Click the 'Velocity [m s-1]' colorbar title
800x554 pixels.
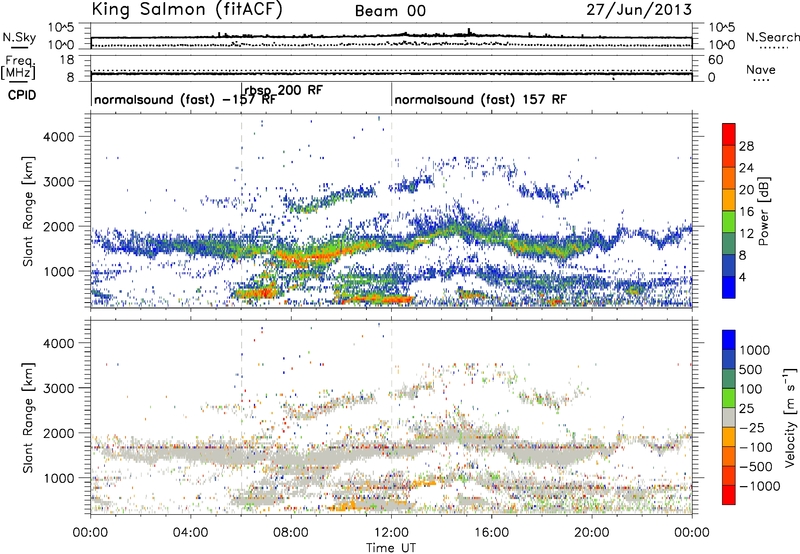pos(790,417)
